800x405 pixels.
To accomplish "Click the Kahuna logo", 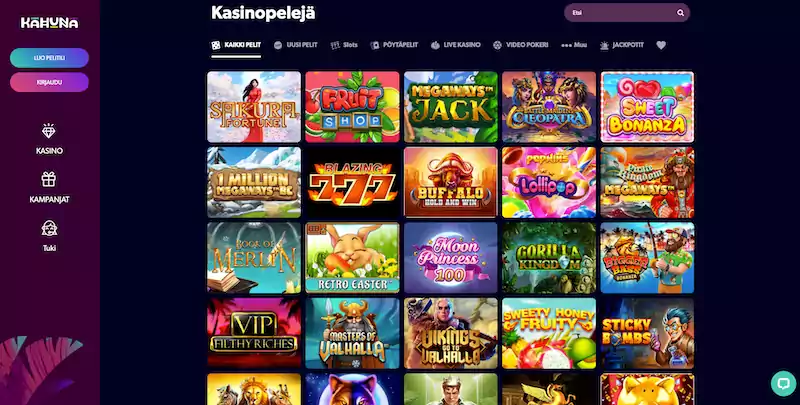I will tap(49, 22).
